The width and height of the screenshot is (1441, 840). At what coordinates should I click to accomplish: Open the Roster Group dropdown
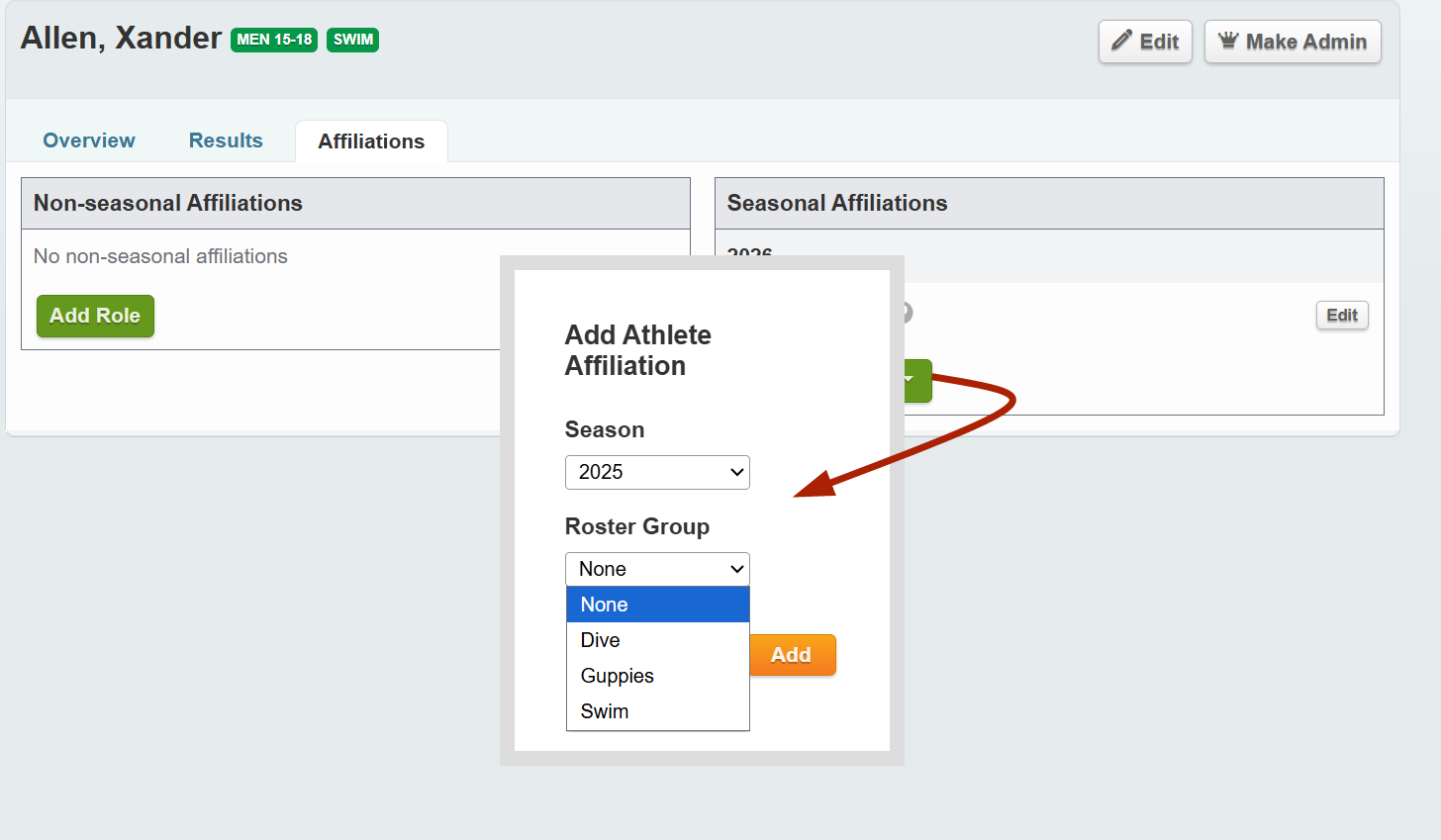point(656,569)
